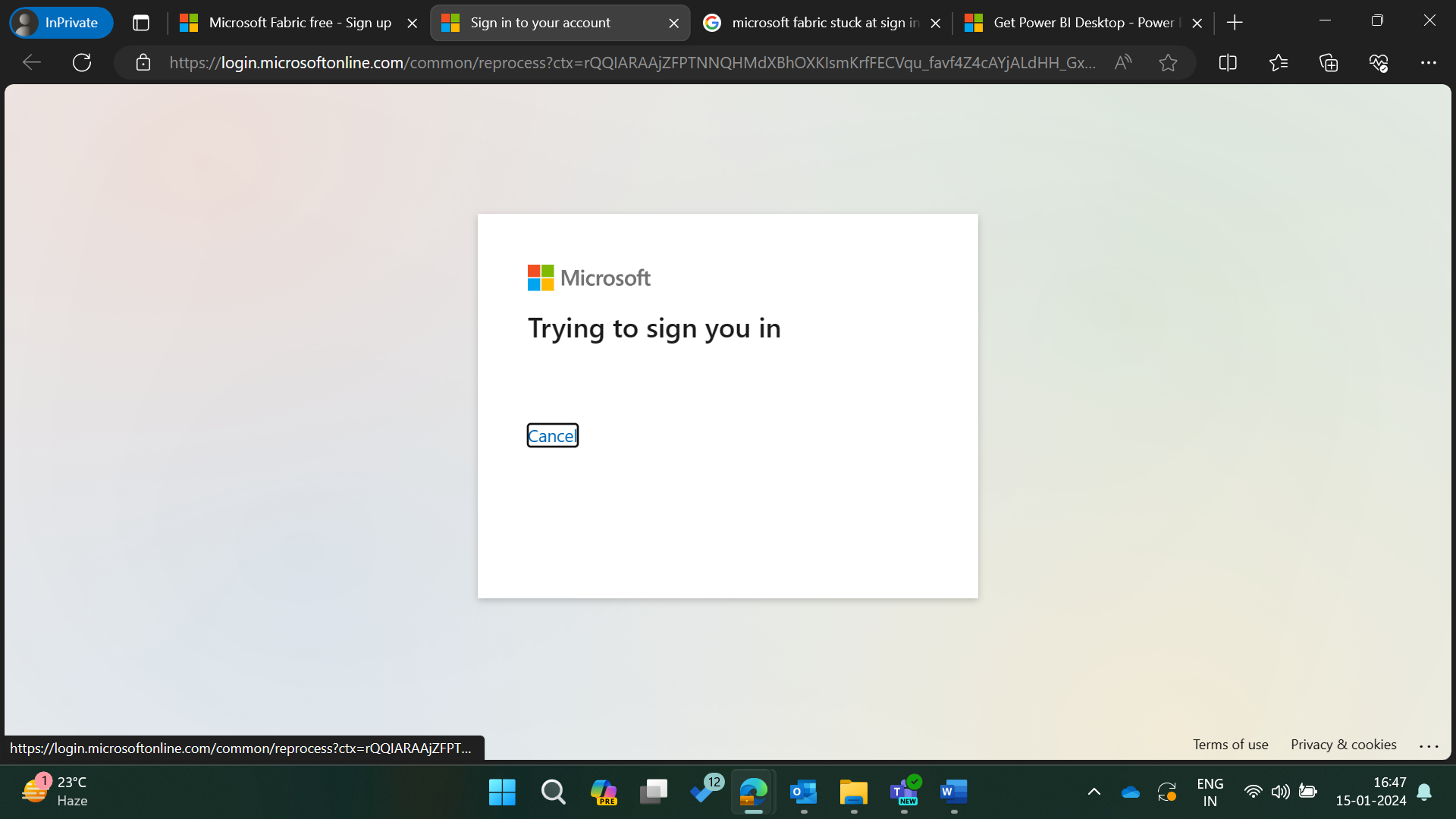
Task: Open Windows Search from taskbar
Action: (553, 792)
